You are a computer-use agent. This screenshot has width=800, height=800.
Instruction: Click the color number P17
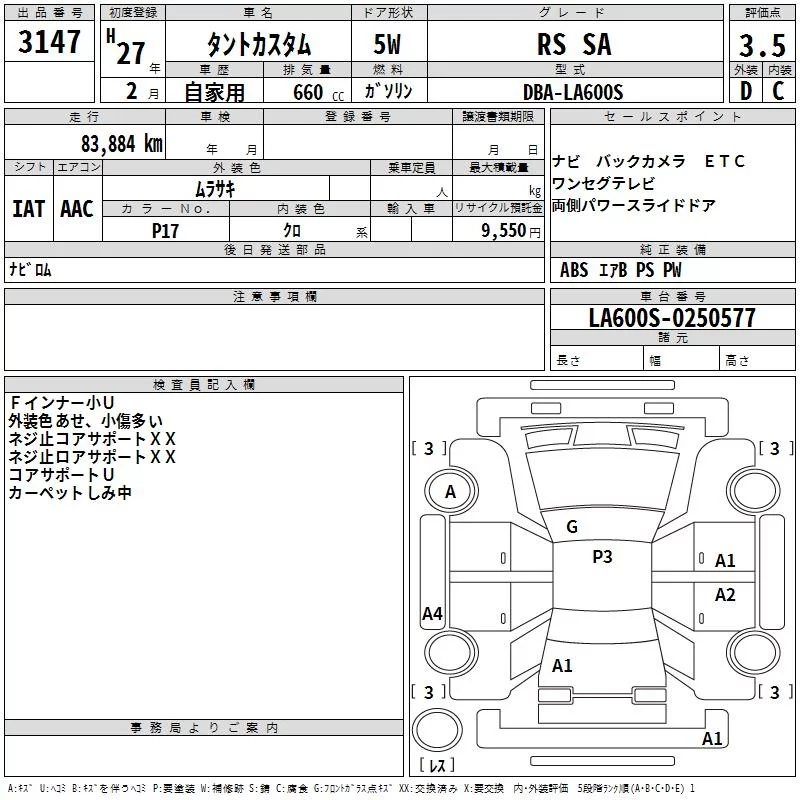(x=165, y=231)
